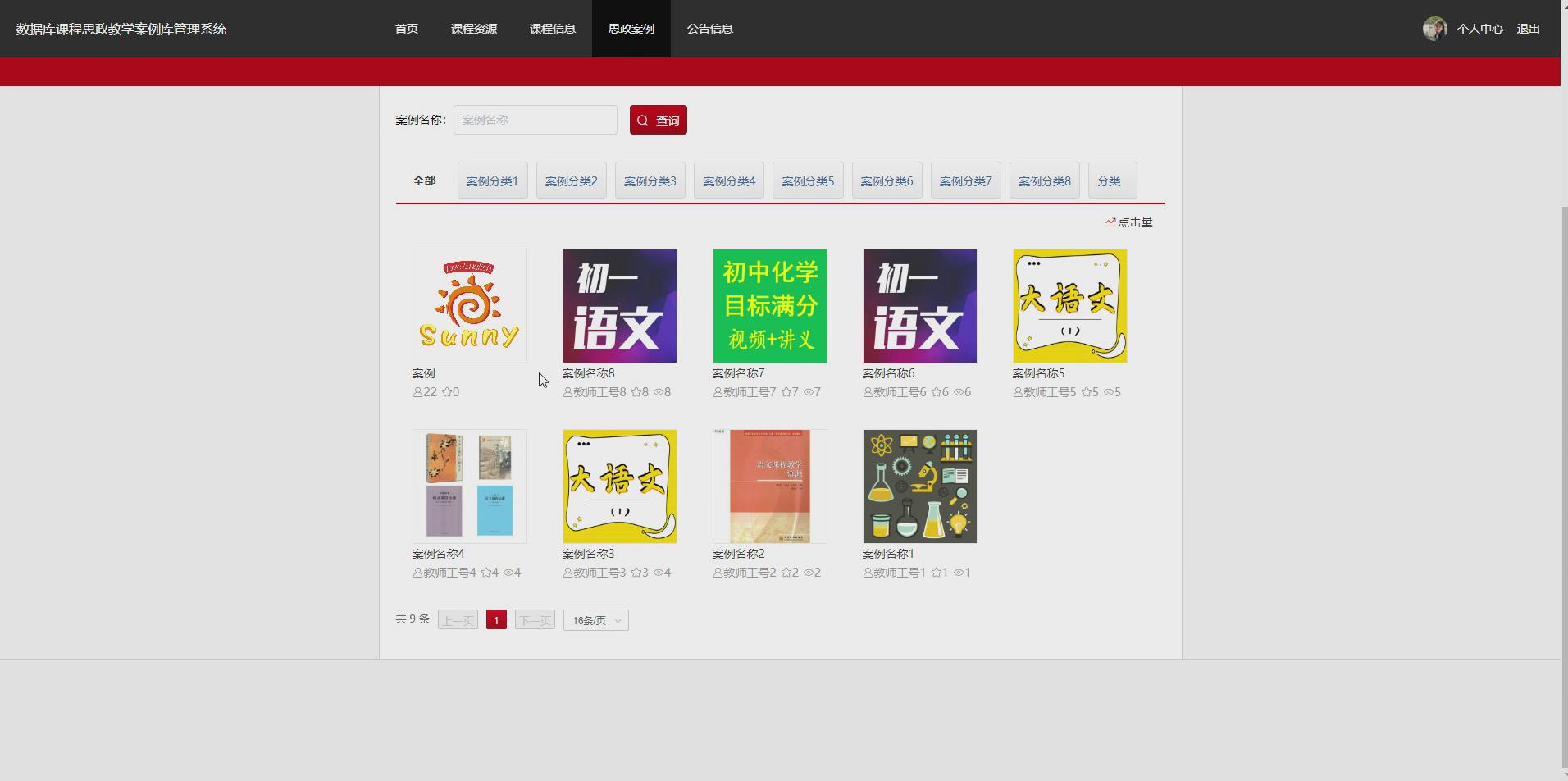The image size is (1568, 781).
Task: Click the 案例名称 search input field
Action: [x=535, y=120]
